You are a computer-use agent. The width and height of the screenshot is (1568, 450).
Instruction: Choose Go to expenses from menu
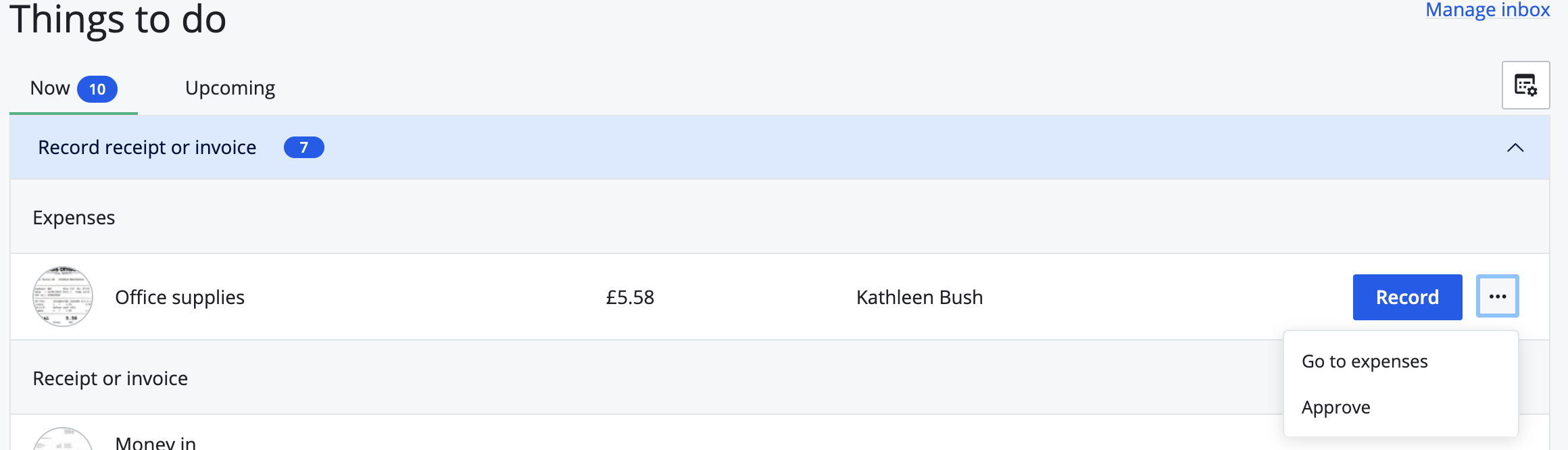(1365, 361)
